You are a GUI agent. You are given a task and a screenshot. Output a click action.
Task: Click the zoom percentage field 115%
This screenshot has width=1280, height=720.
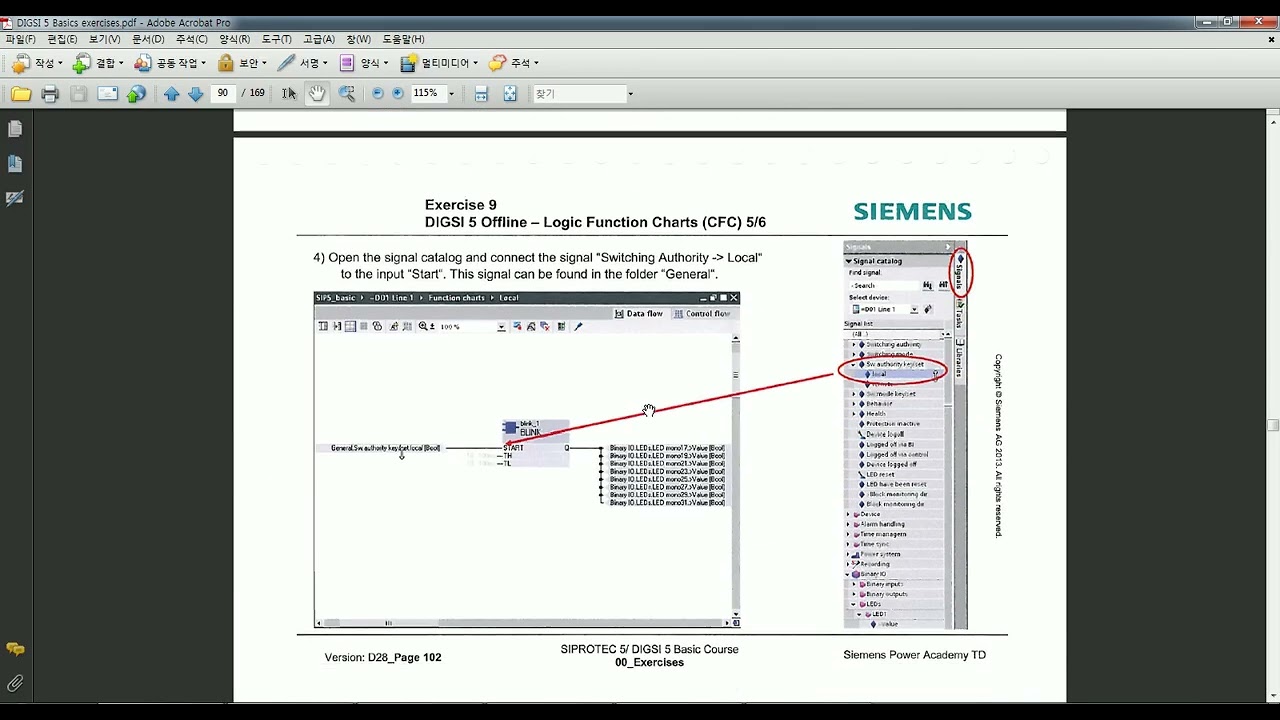point(427,93)
